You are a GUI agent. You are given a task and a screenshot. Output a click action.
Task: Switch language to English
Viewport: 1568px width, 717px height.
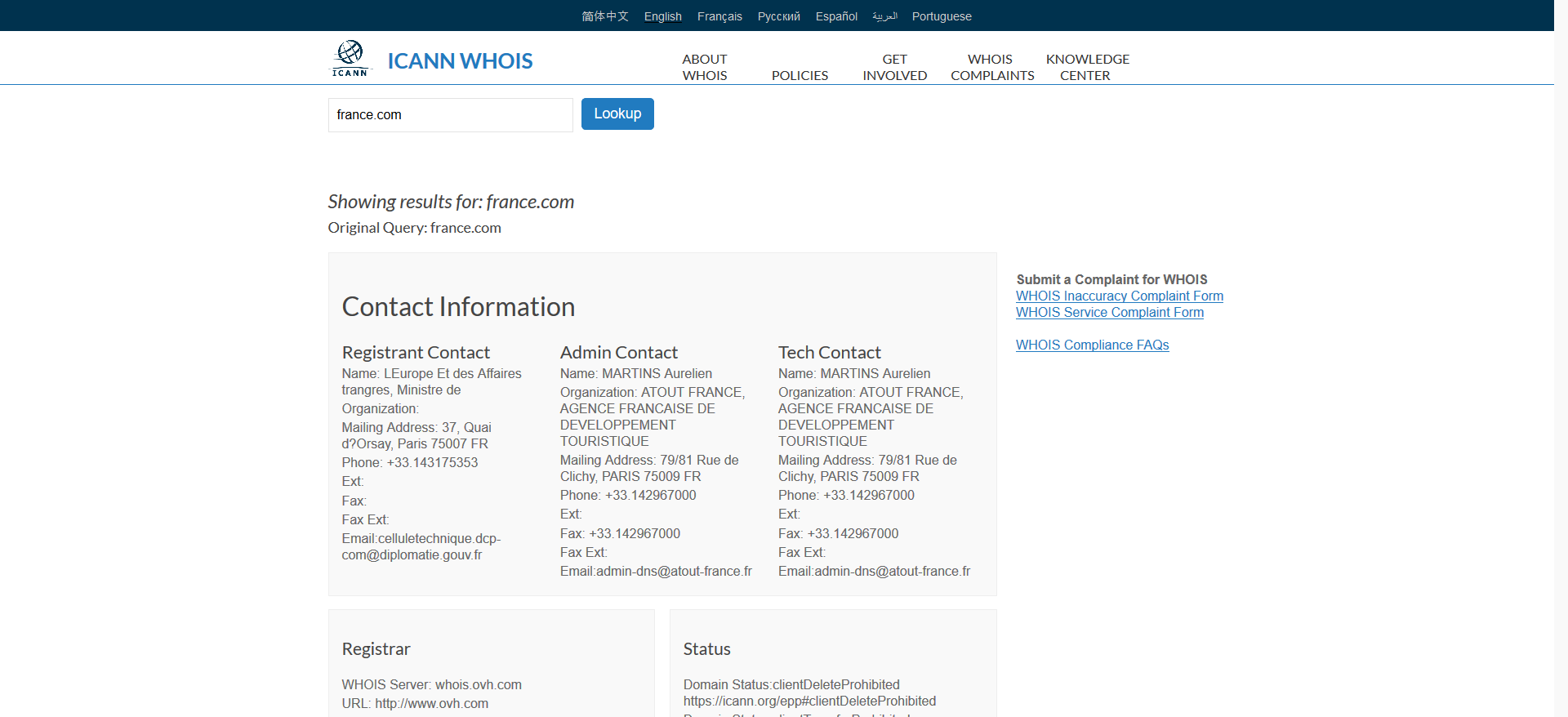click(x=662, y=16)
